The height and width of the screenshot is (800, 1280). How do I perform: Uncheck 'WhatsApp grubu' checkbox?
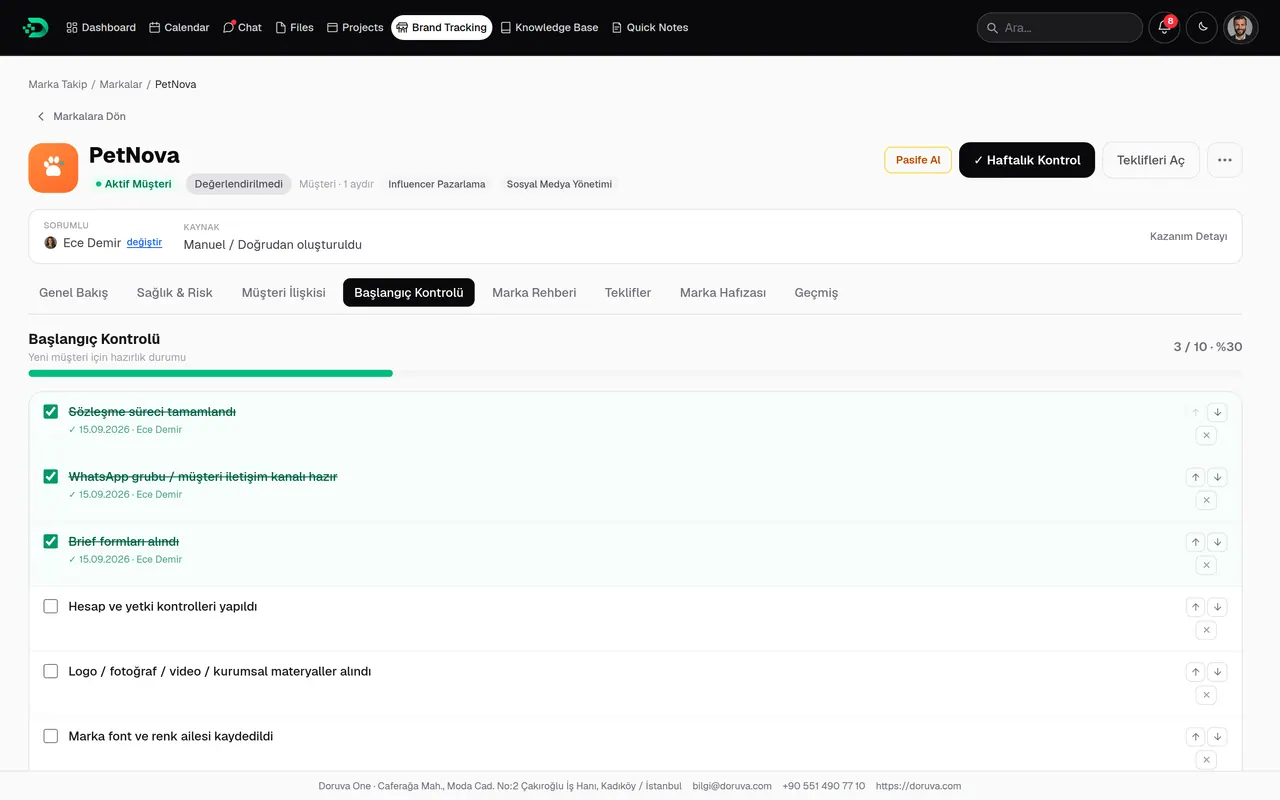click(51, 476)
